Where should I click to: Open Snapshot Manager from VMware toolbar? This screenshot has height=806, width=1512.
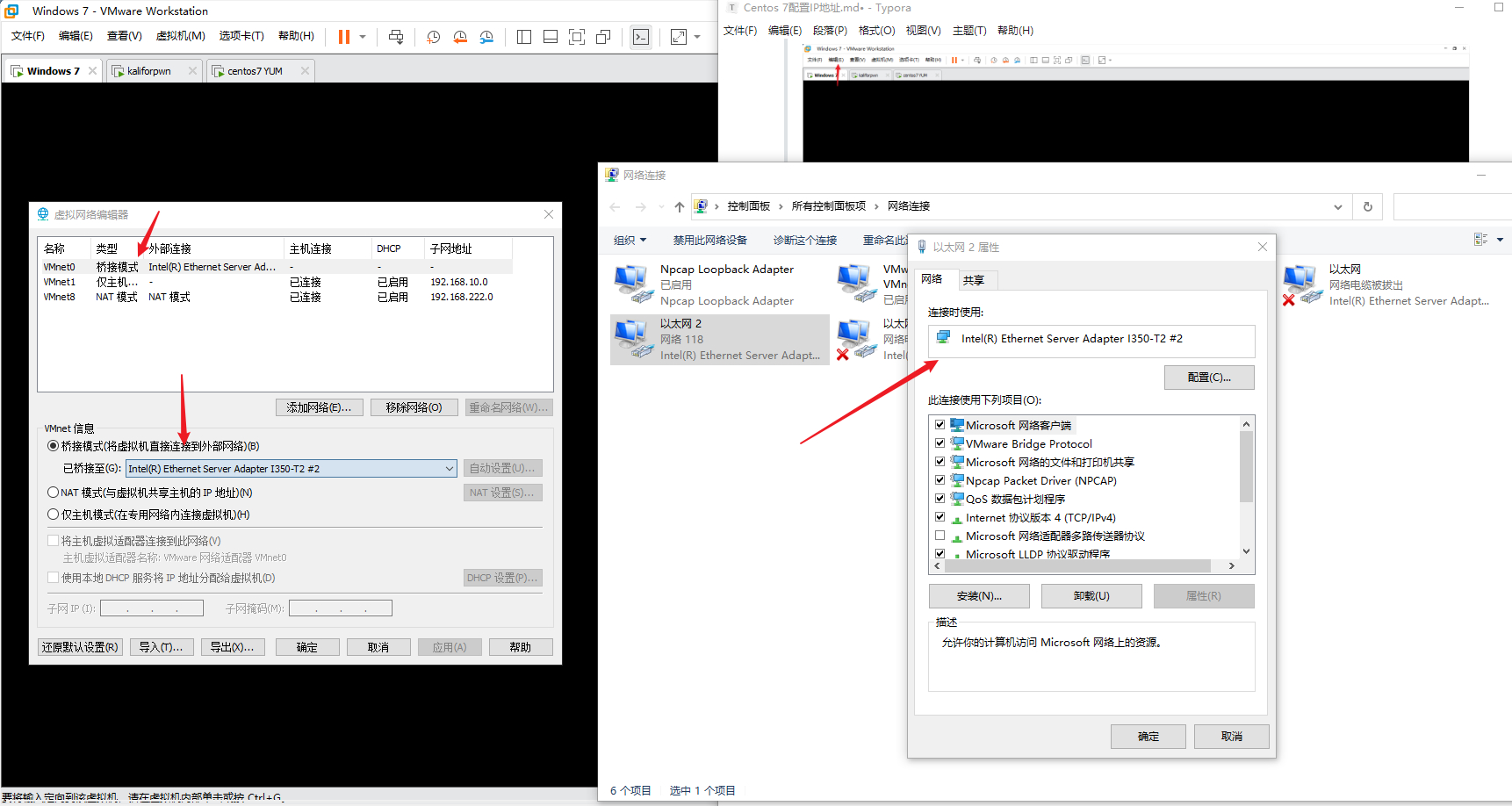(486, 37)
